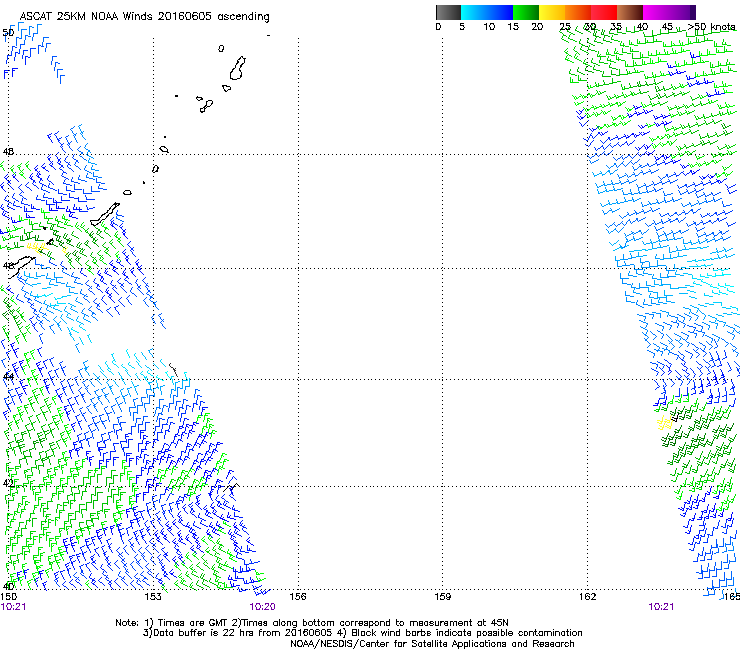The image size is (740, 650).
Task: Click the latitude label '48'
Action: pos(8,152)
